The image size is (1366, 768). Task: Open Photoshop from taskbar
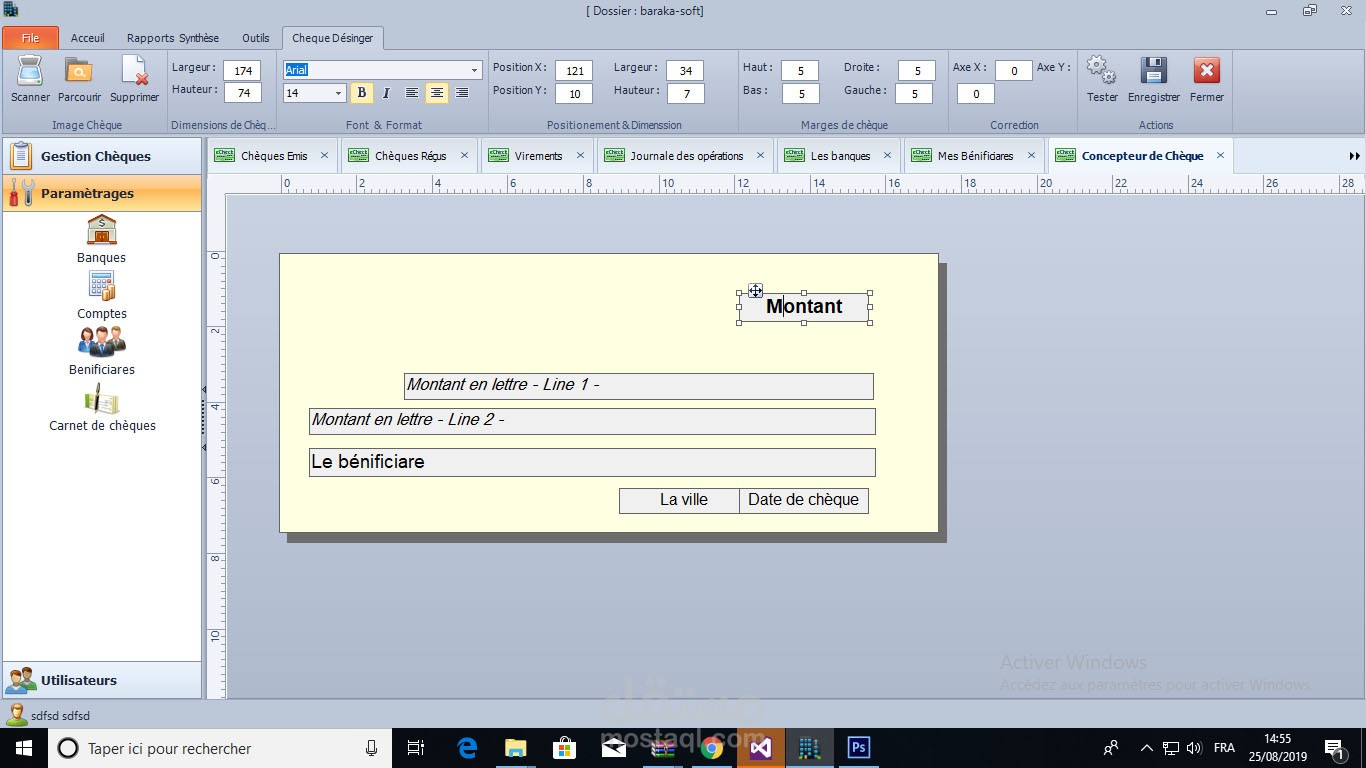click(859, 748)
